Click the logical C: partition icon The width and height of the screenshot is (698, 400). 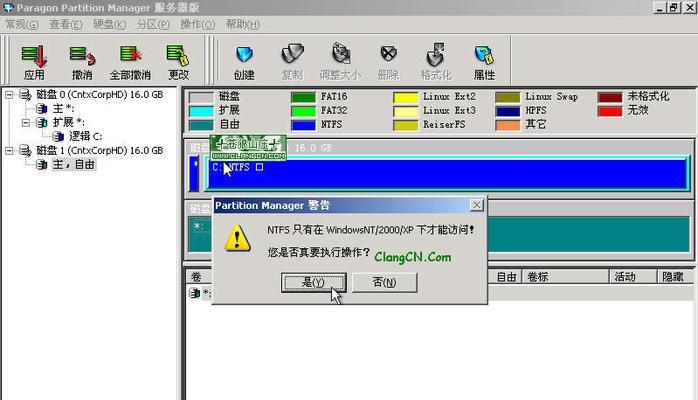pyautogui.click(x=58, y=137)
